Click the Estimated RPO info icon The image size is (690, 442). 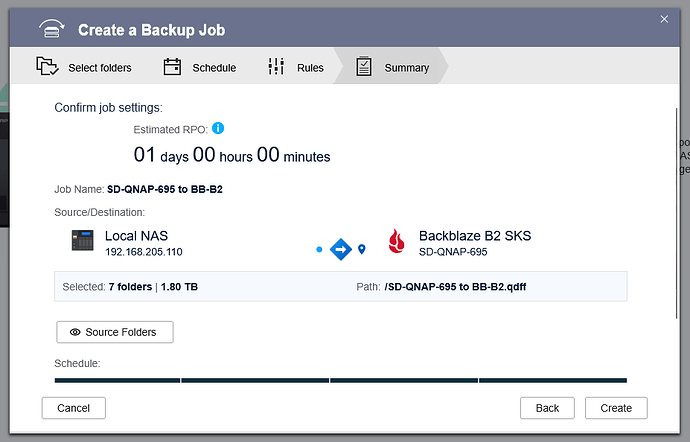click(218, 129)
